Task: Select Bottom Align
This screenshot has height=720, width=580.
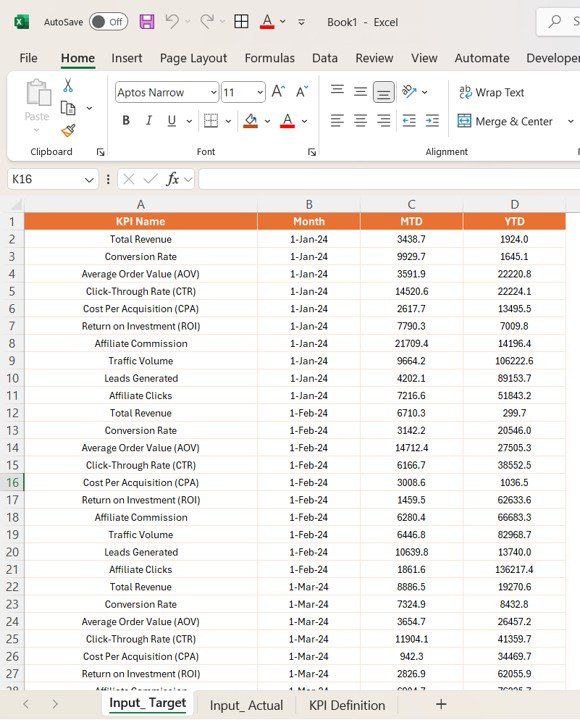Action: (x=383, y=92)
